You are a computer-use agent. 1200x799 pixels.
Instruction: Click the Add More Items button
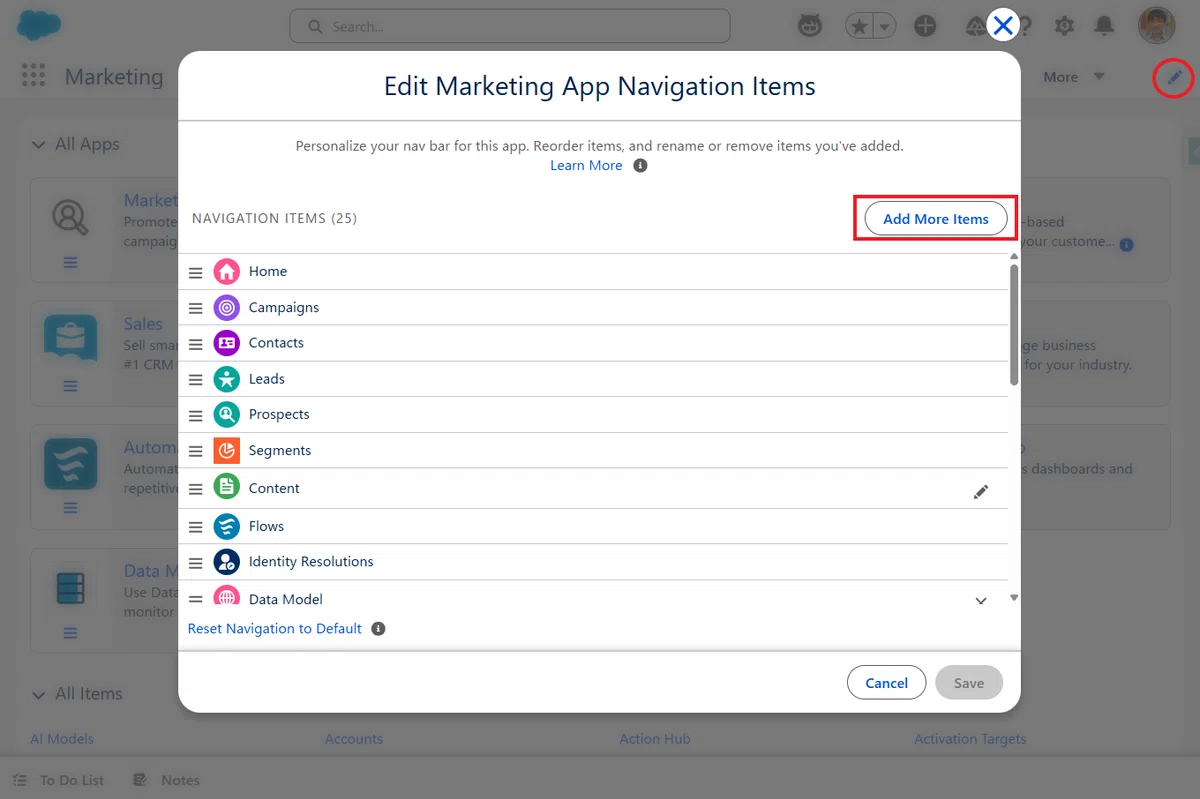pos(936,219)
